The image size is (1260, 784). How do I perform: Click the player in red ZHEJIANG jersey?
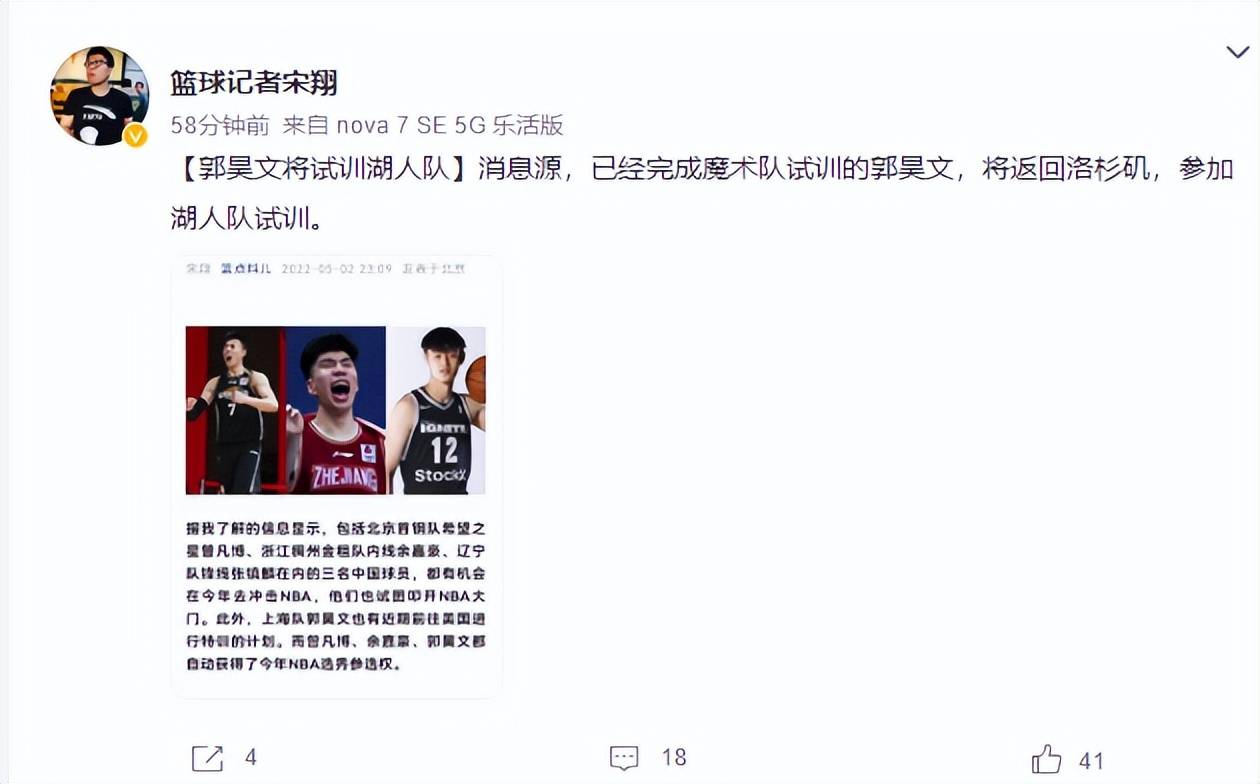[337, 410]
